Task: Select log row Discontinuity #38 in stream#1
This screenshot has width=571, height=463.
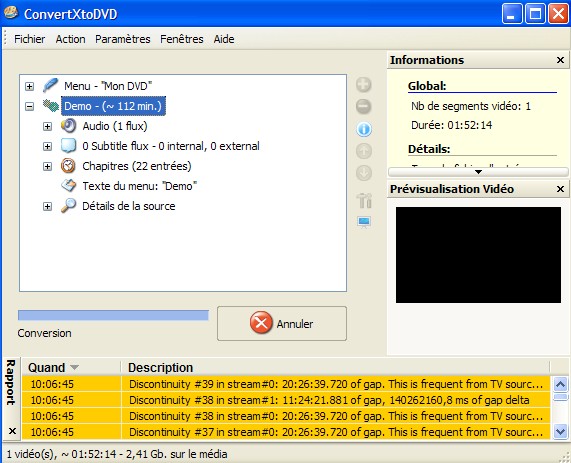Action: tap(286, 400)
